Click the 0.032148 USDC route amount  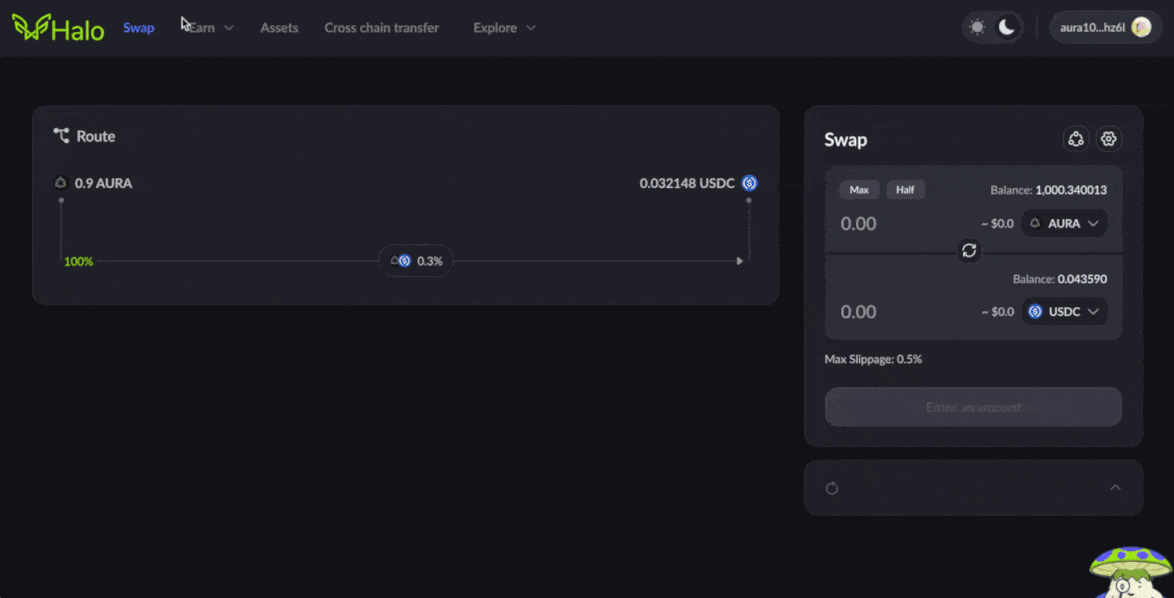(x=687, y=183)
